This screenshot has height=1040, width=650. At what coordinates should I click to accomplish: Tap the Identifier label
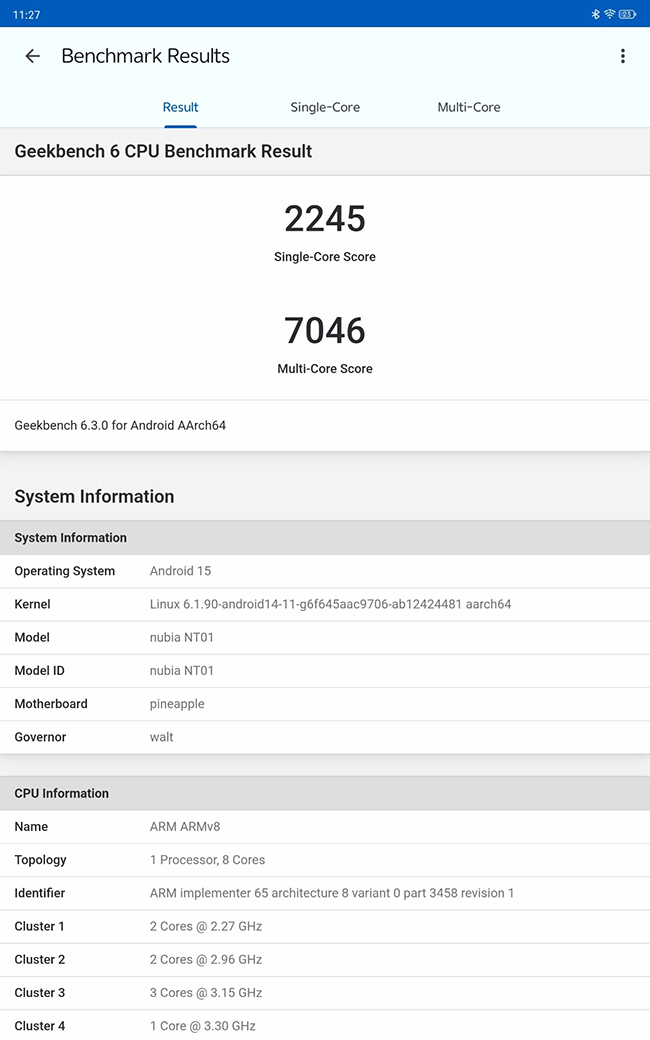[40, 893]
